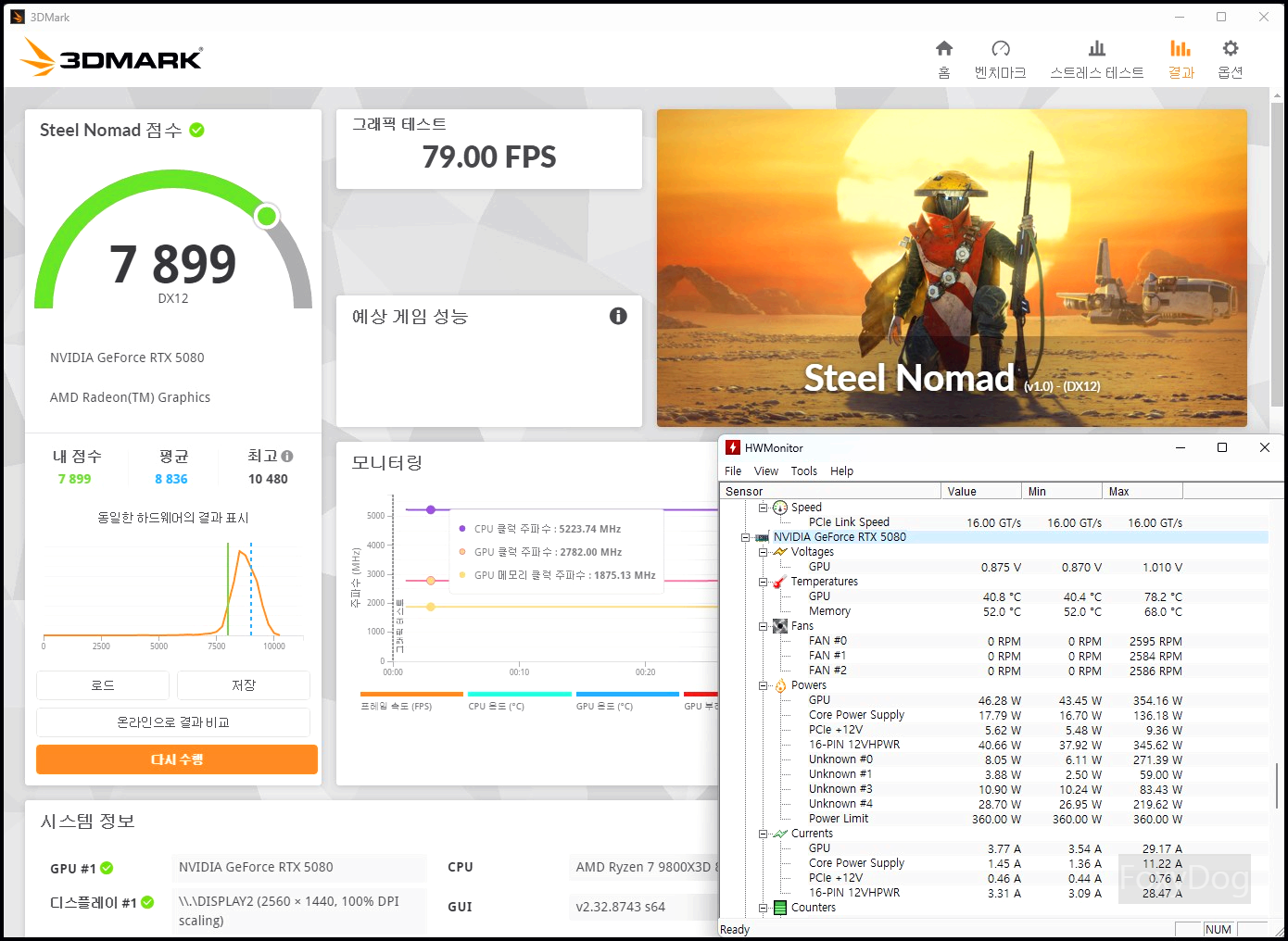Click the best score 10 480
Viewport: 1288px width, 941px height.
pos(268,479)
